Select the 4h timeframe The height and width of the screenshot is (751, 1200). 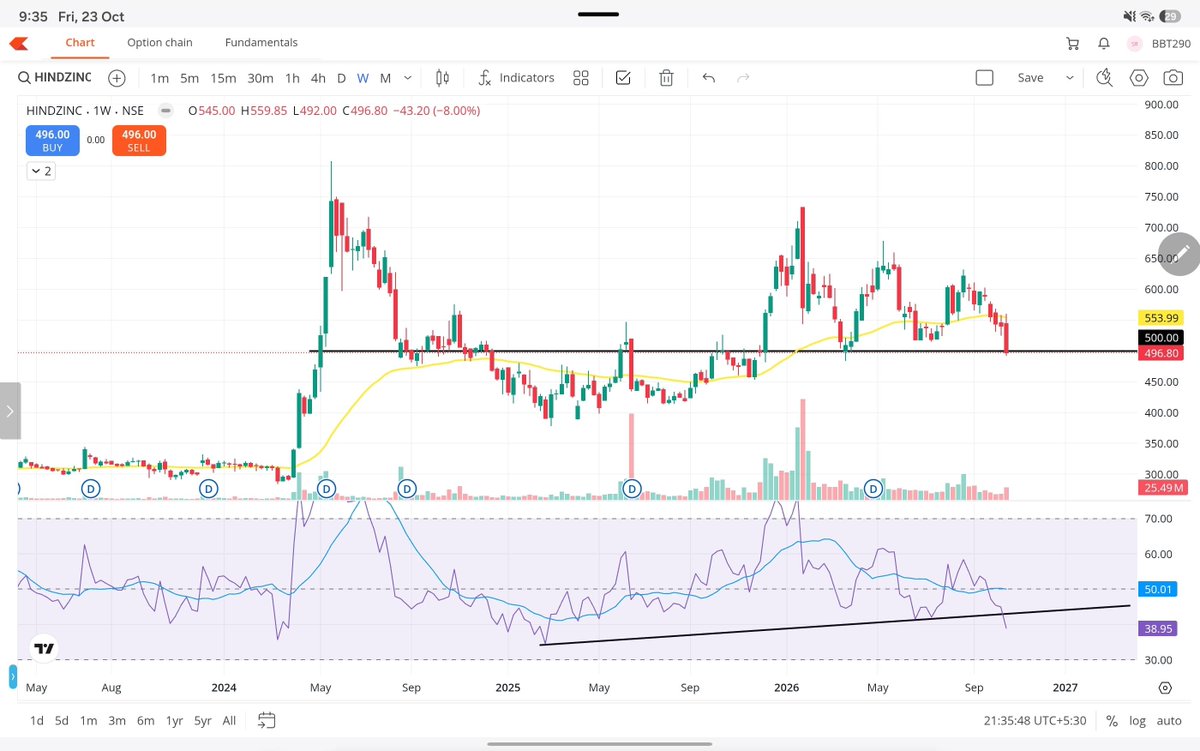[318, 78]
